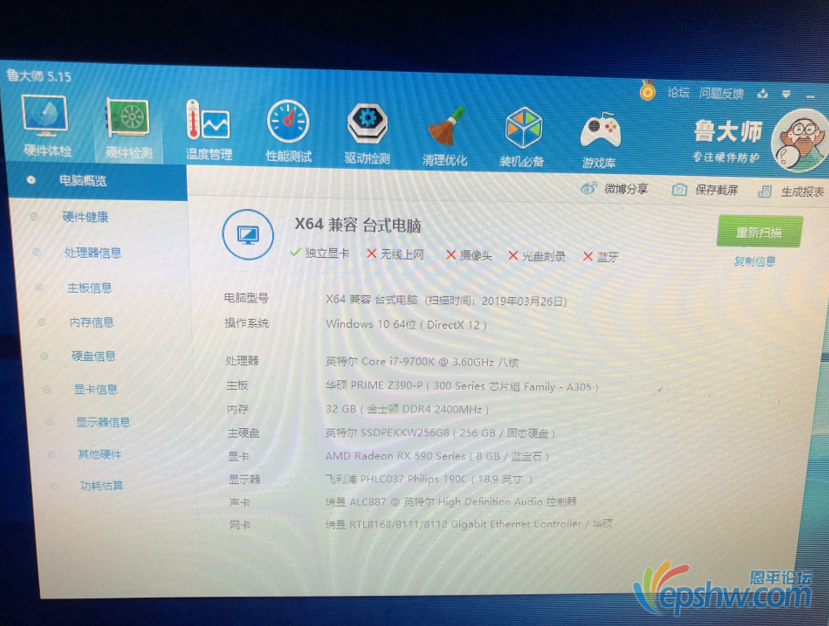Click the round computer monitor icon
Image resolution: width=829 pixels, height=626 pixels.
pos(248,234)
